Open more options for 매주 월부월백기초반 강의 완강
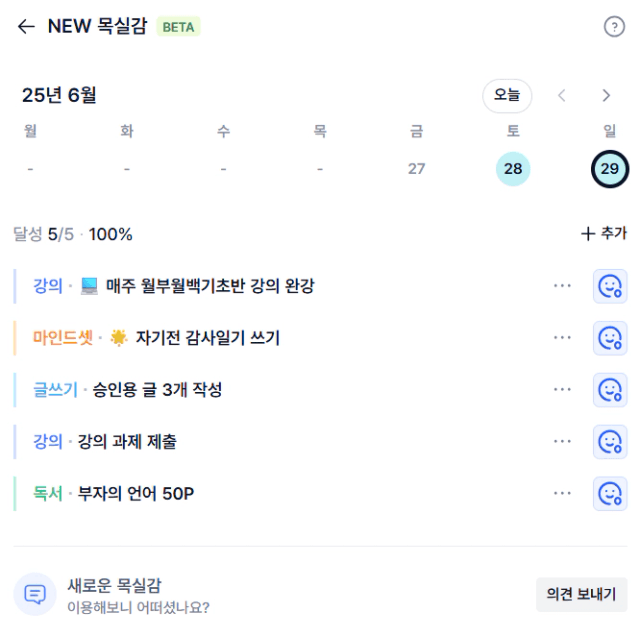This screenshot has height=637, width=640. coord(562,286)
